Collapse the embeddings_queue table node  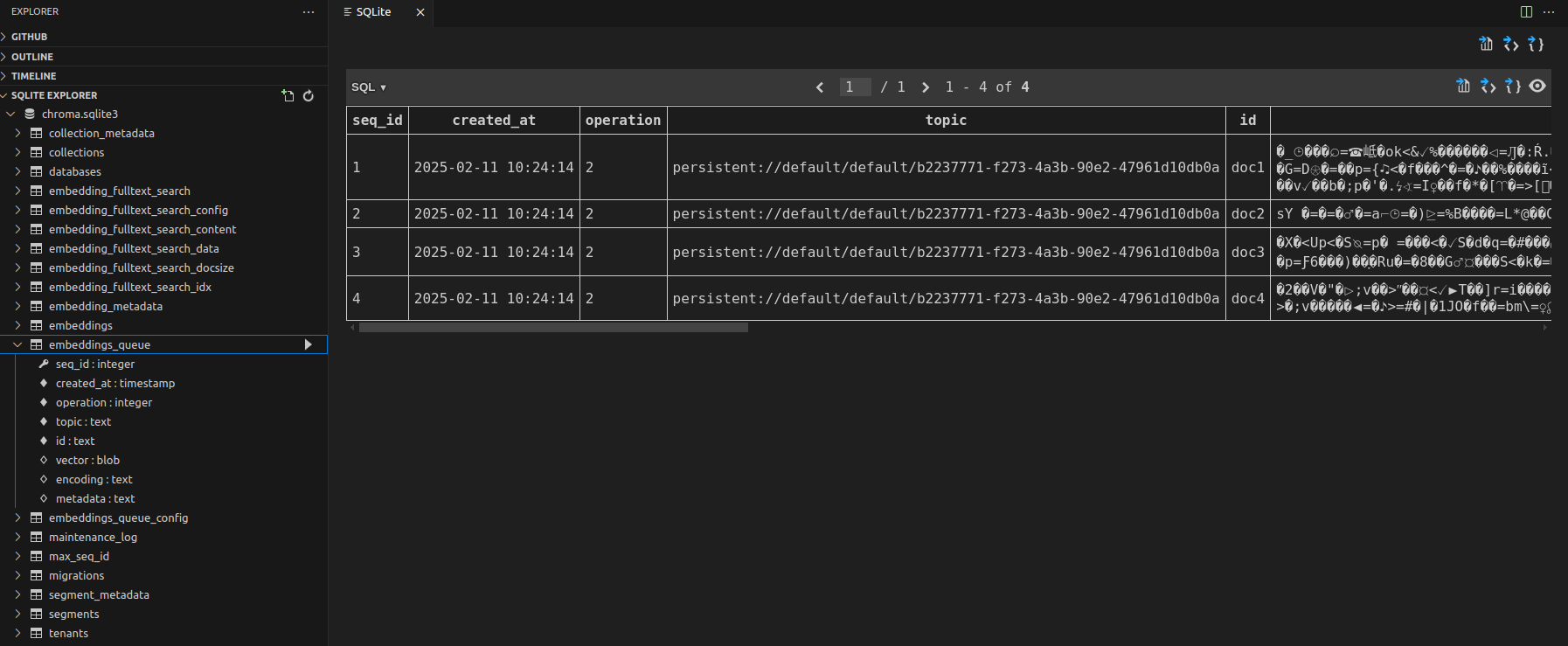coord(17,344)
